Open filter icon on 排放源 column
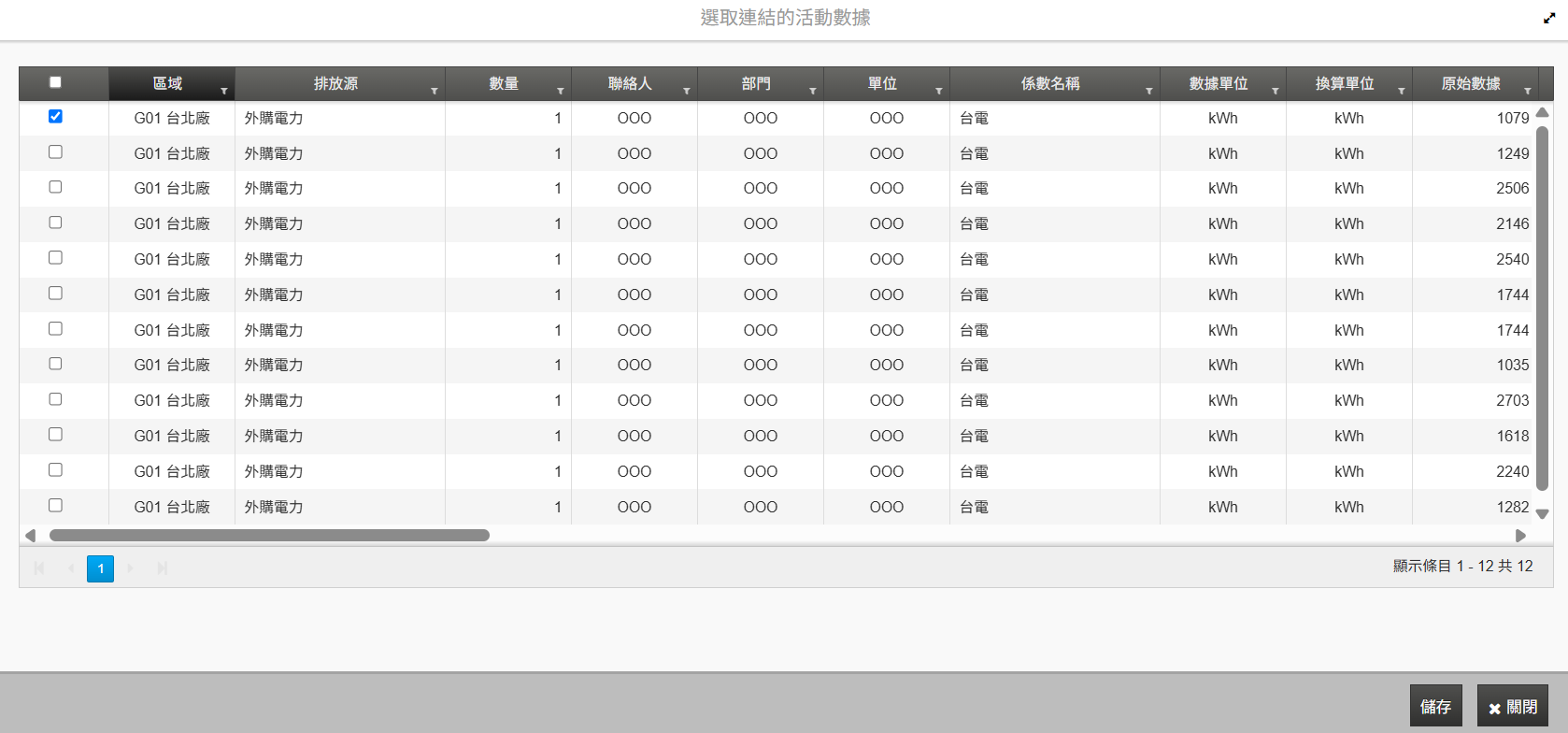The height and width of the screenshot is (733, 1568). [x=435, y=91]
